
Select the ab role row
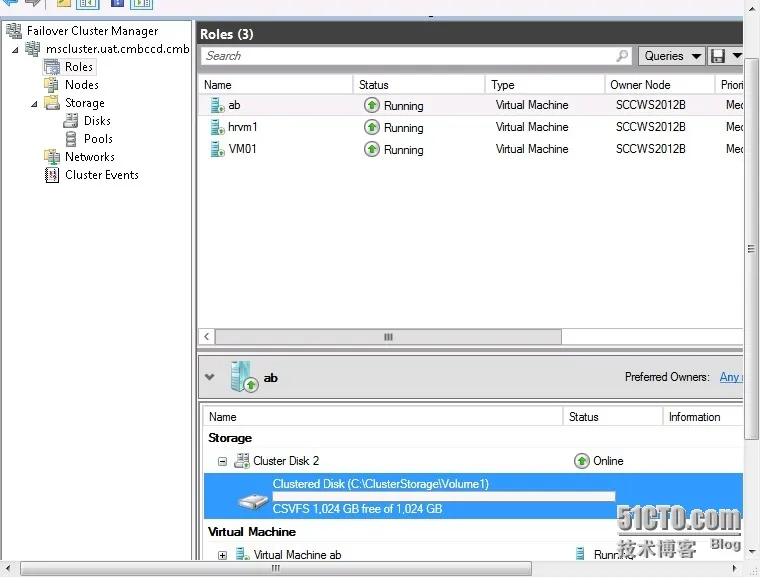coord(470,105)
